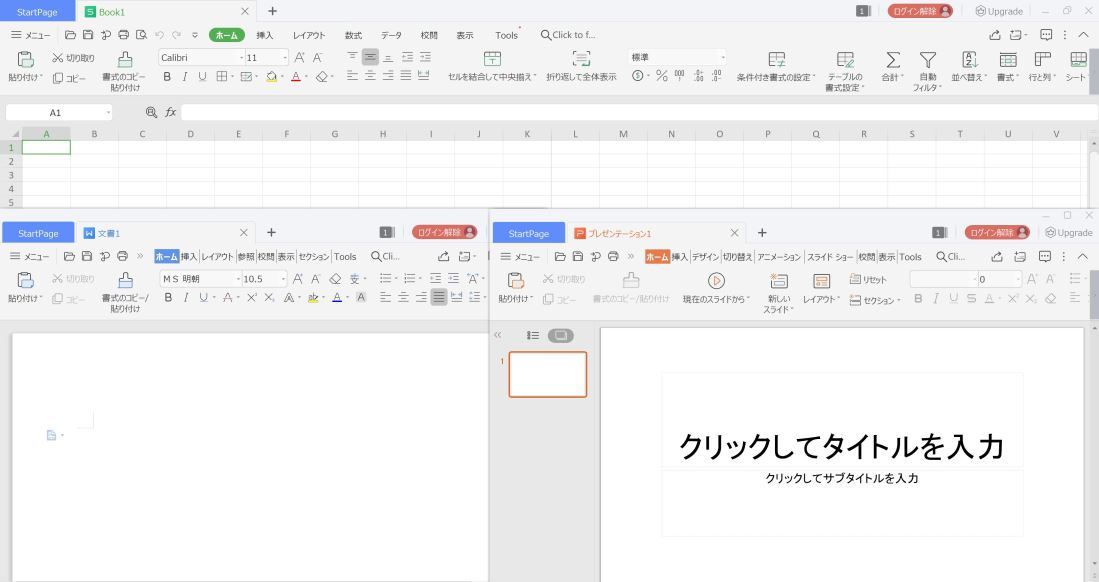Select the 挿入 tab in the spreadsheet

pos(267,34)
